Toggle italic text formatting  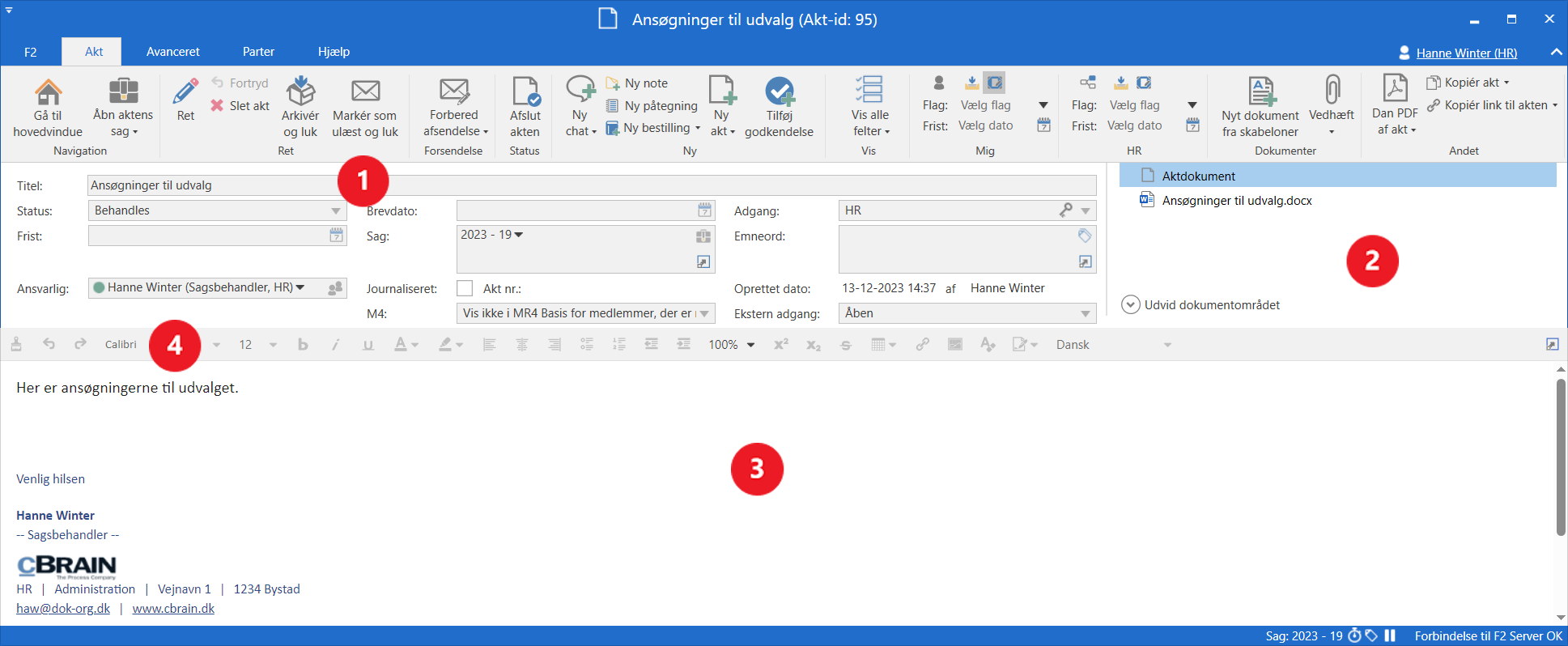tap(335, 345)
